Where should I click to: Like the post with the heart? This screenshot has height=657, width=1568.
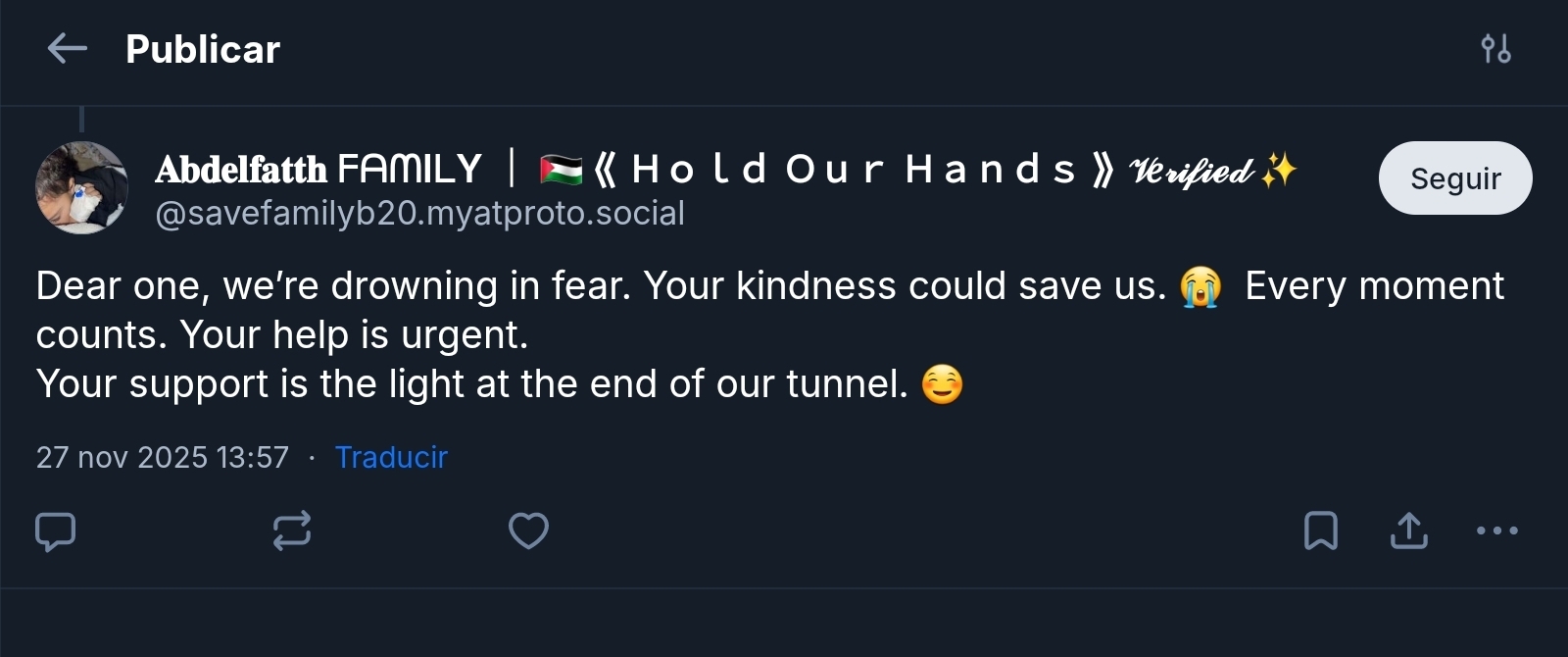click(x=528, y=531)
